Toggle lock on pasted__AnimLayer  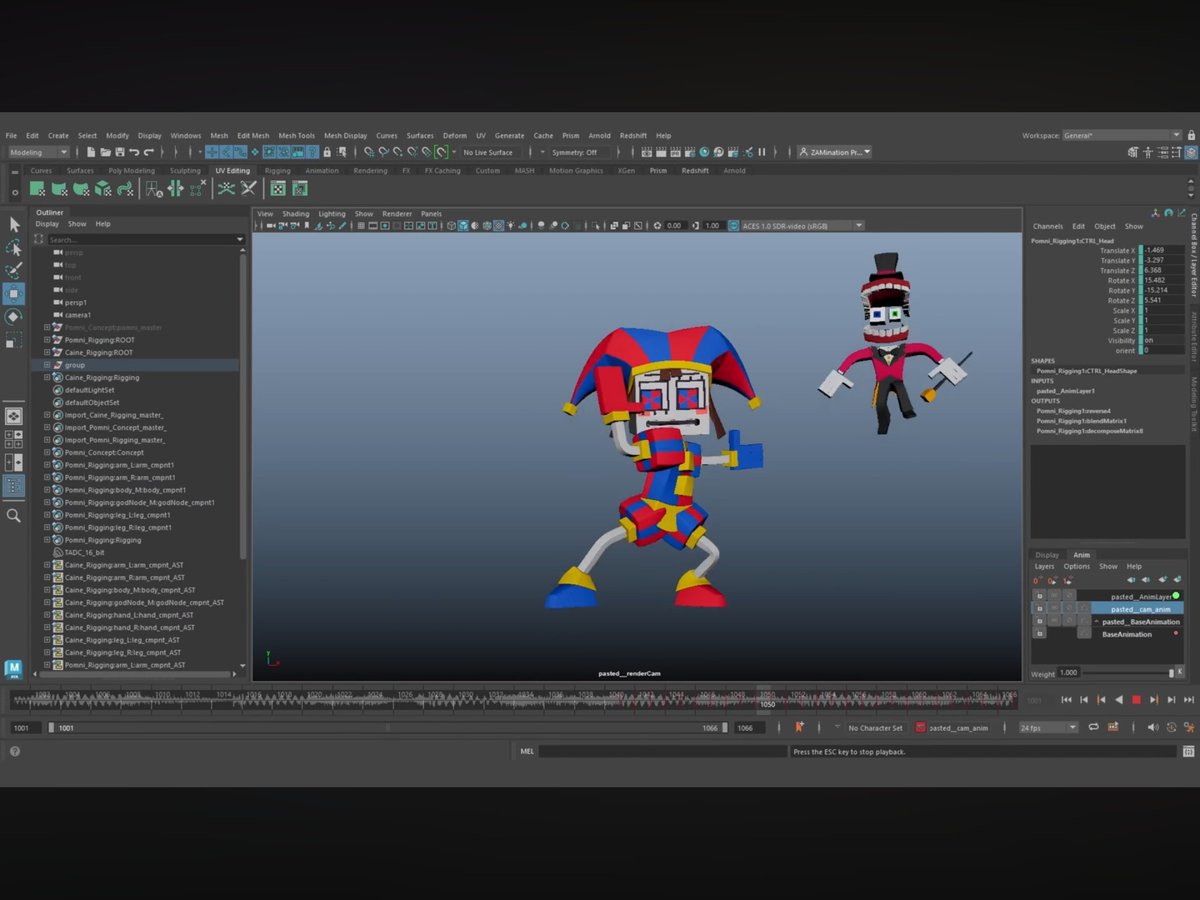click(1039, 596)
